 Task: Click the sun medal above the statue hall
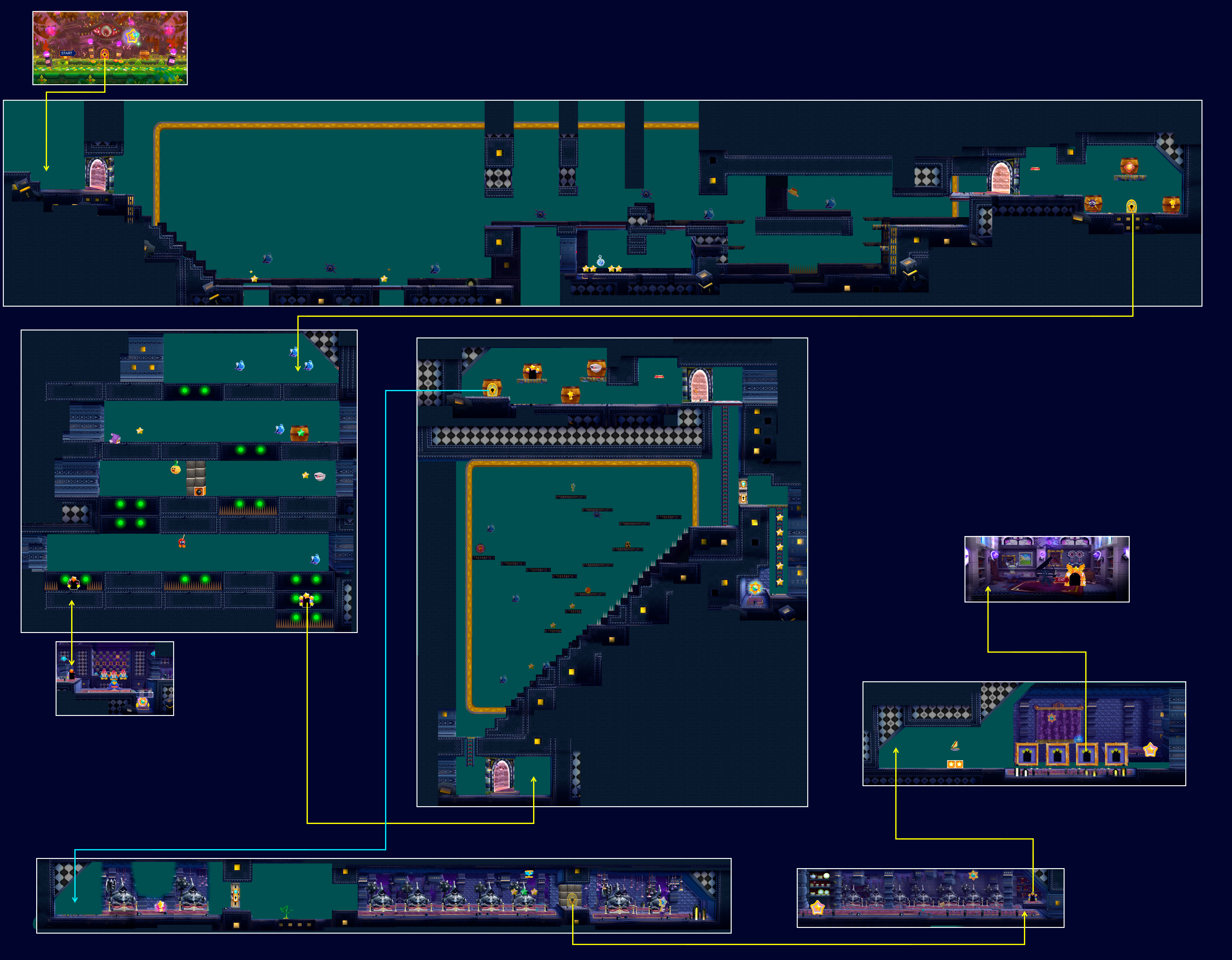973,875
